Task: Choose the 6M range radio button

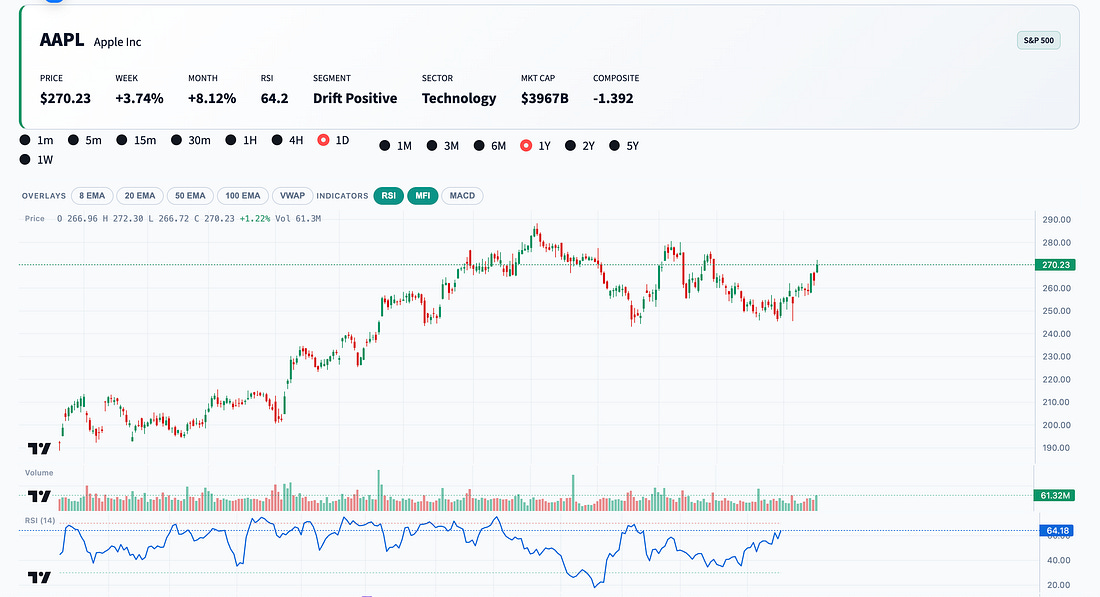Action: [x=479, y=146]
